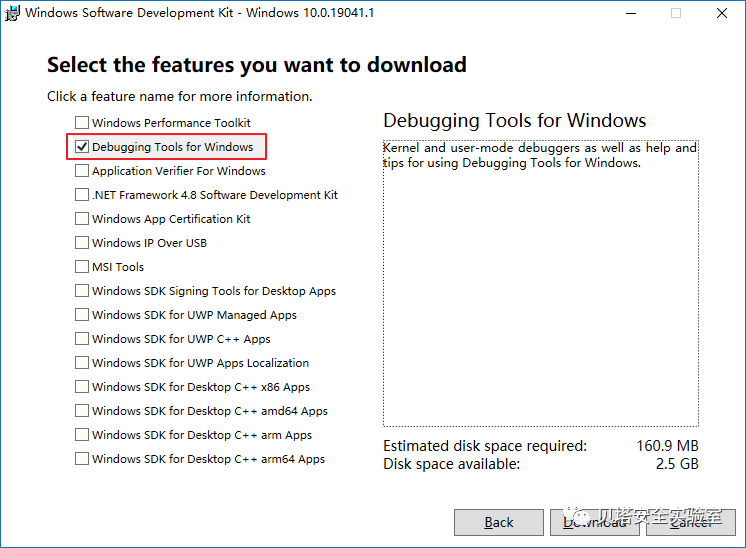Select the Windows App Certification Kit checkbox
Image resolution: width=746 pixels, height=548 pixels.
82,219
